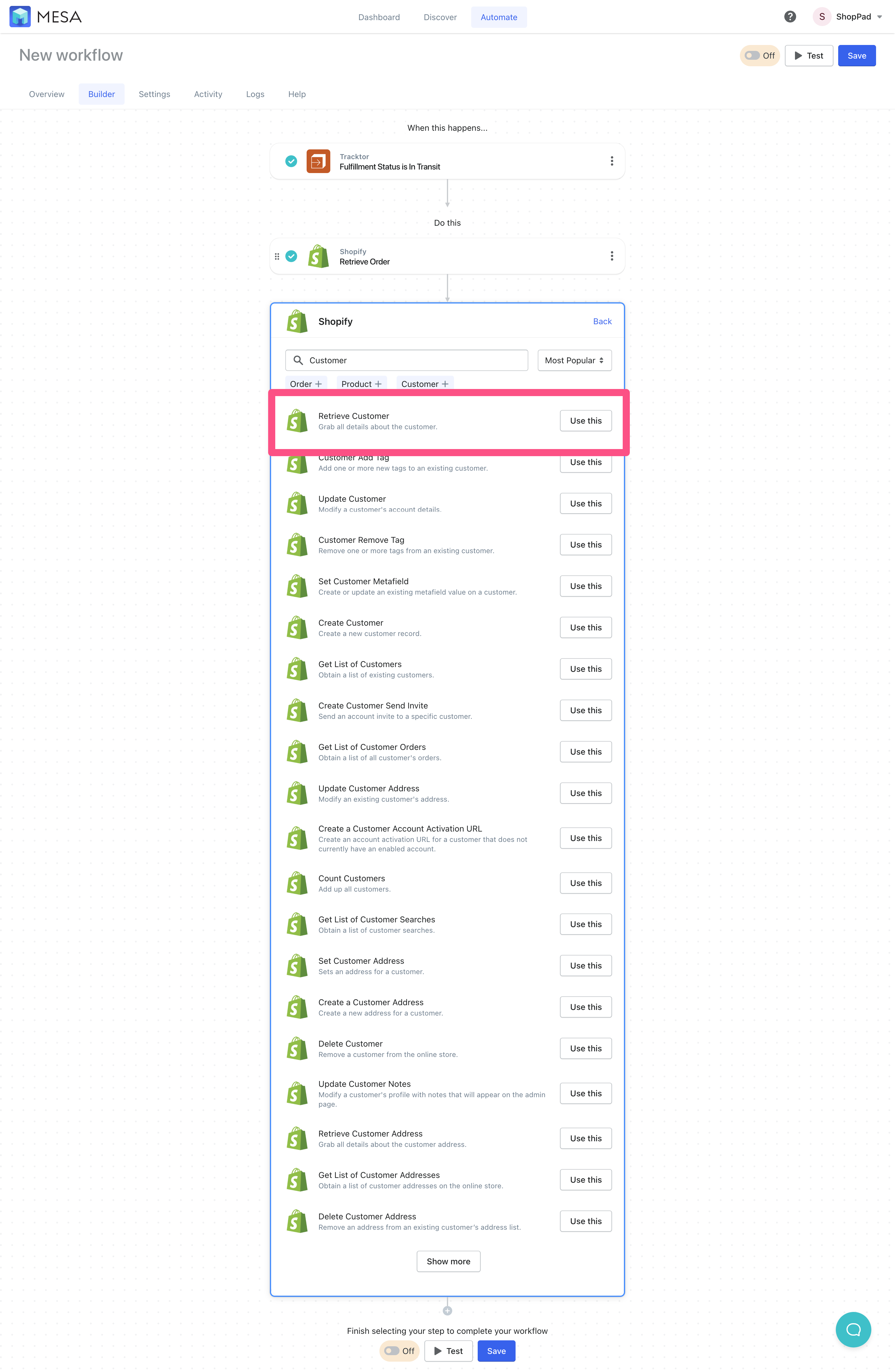Click the ShopPad avatar S icon
The height and width of the screenshot is (1372, 895).
coord(822,17)
